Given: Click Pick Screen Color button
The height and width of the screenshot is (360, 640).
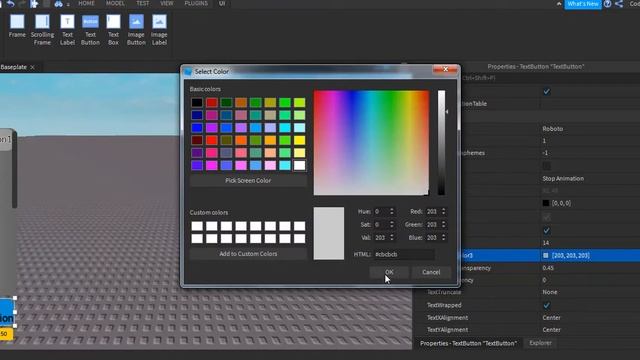Looking at the screenshot, I should tap(248, 180).
